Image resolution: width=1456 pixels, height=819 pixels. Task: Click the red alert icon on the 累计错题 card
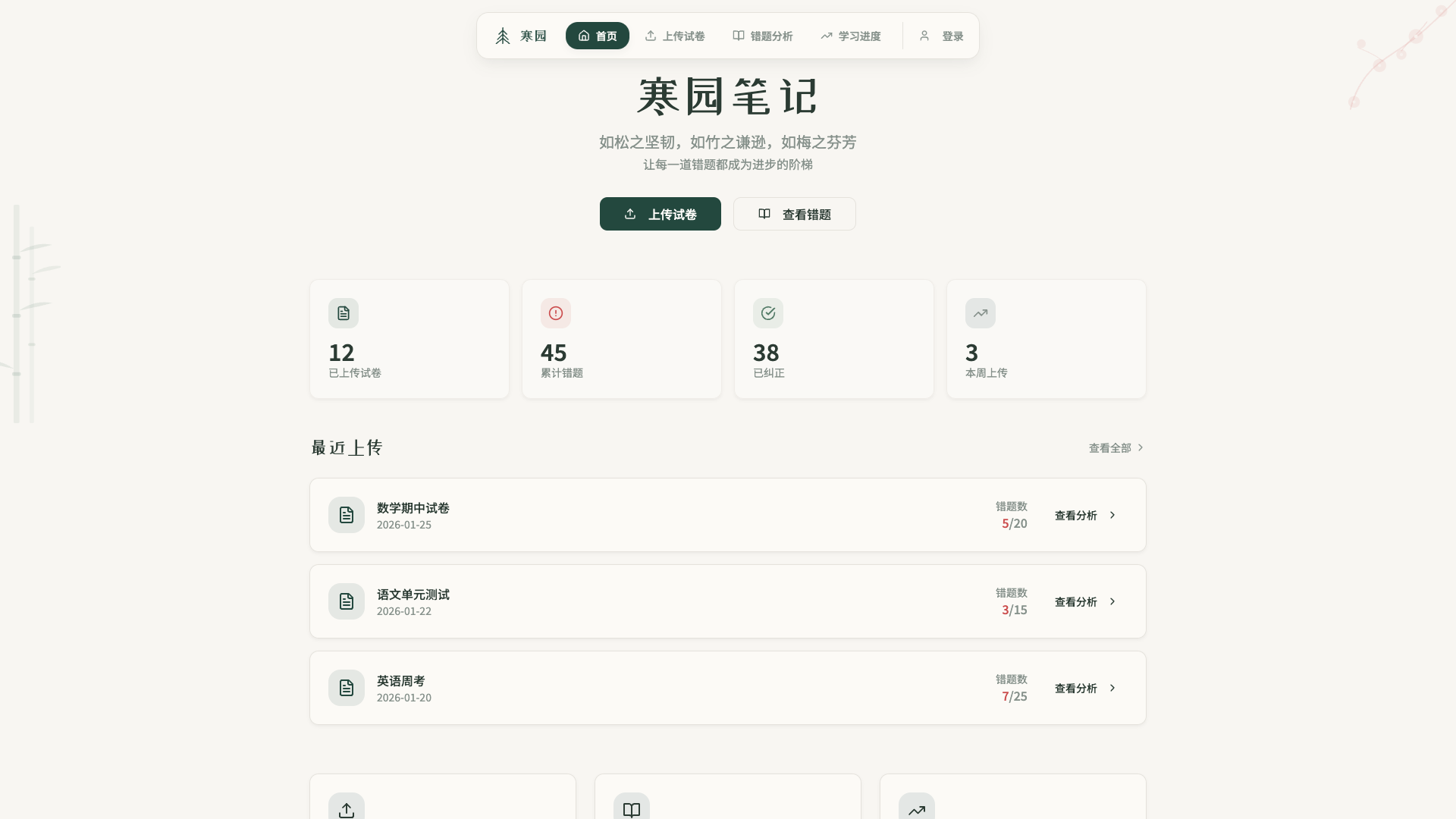(x=555, y=312)
